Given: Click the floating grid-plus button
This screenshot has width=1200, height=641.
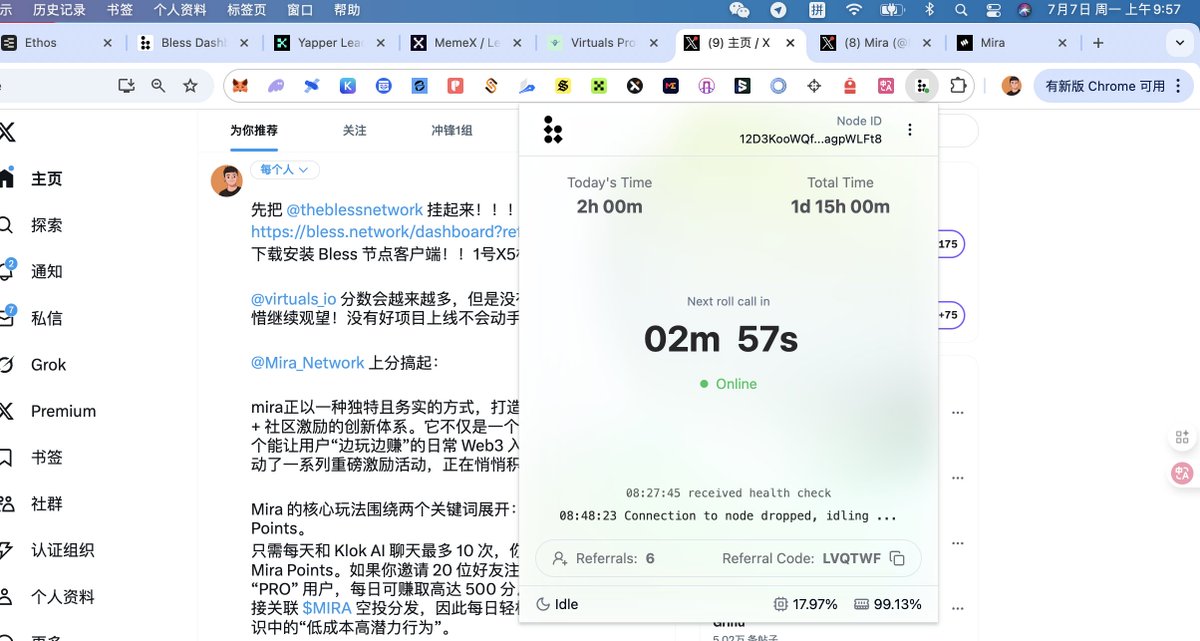Looking at the screenshot, I should pos(1182,437).
